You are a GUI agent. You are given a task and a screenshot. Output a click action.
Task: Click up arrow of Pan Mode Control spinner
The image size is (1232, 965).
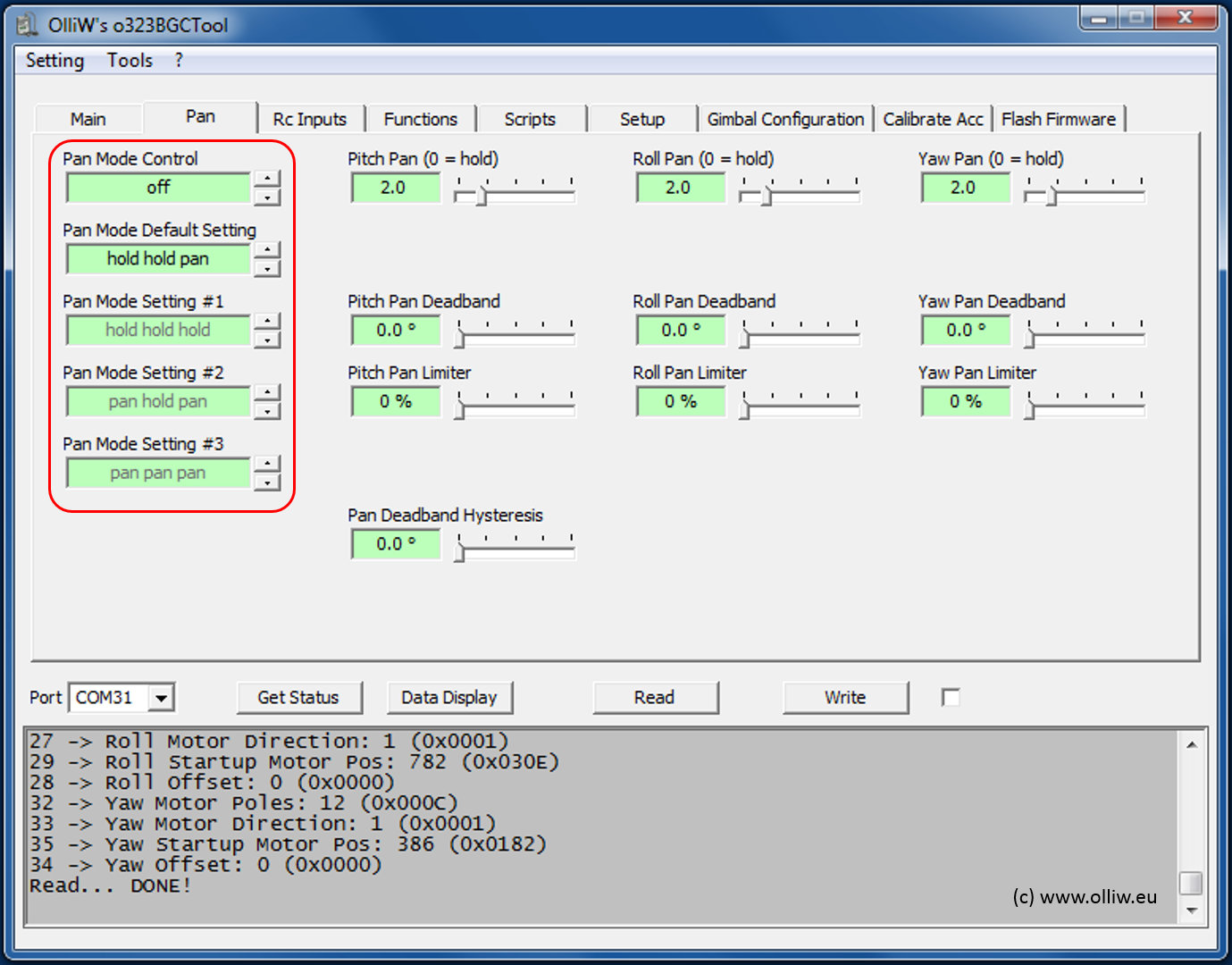pyautogui.click(x=267, y=179)
